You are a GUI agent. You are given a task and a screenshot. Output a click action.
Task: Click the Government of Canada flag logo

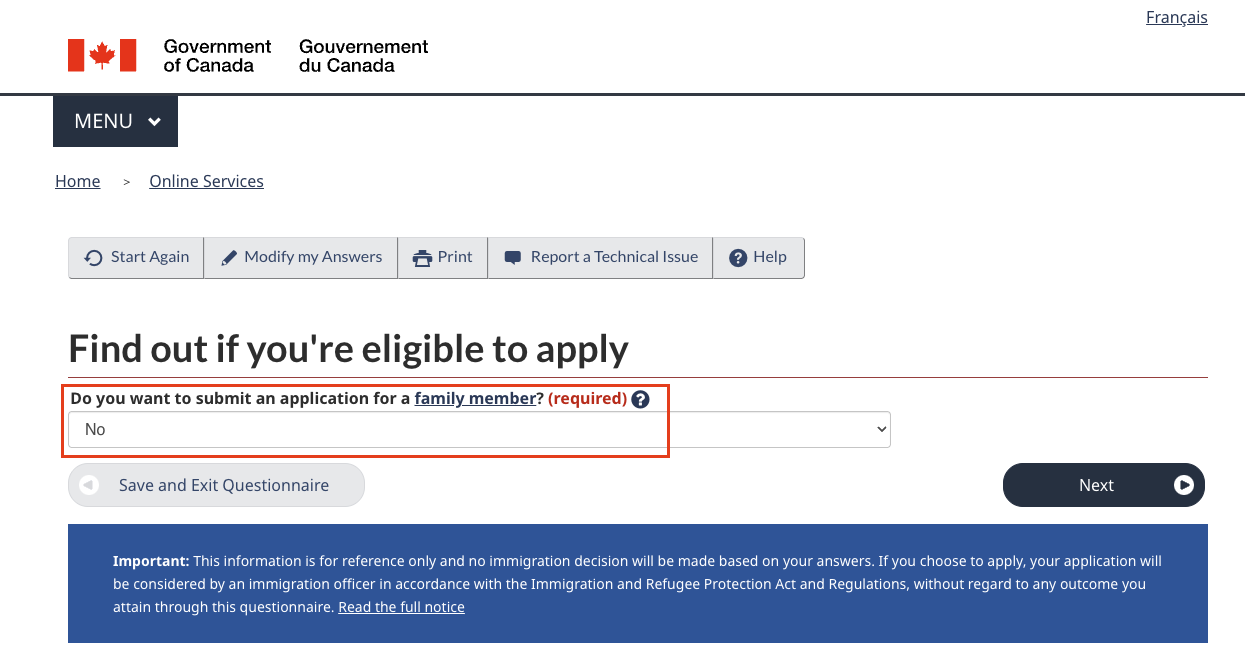(101, 55)
